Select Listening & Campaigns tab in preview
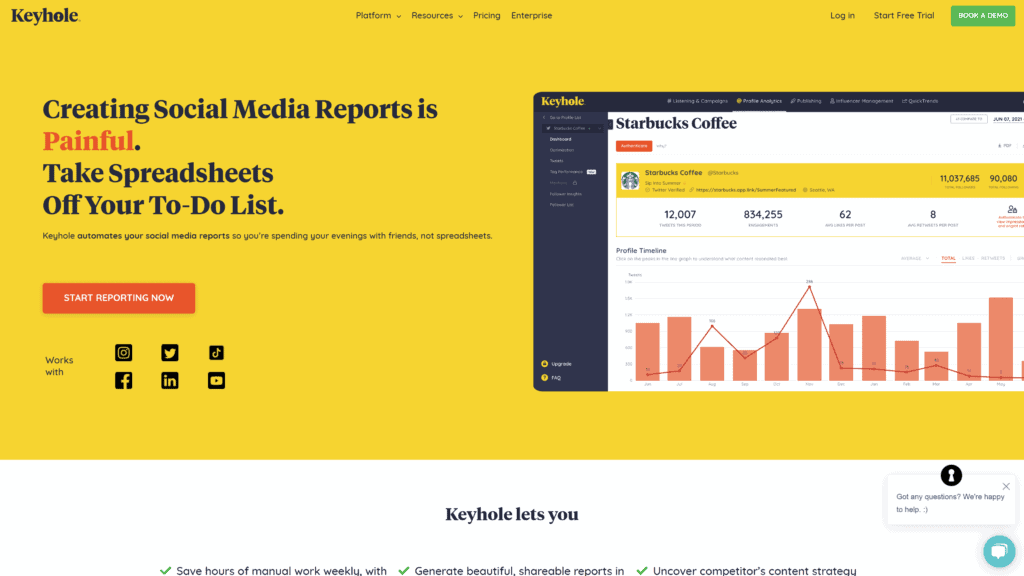The height and width of the screenshot is (576, 1024). pos(697,101)
